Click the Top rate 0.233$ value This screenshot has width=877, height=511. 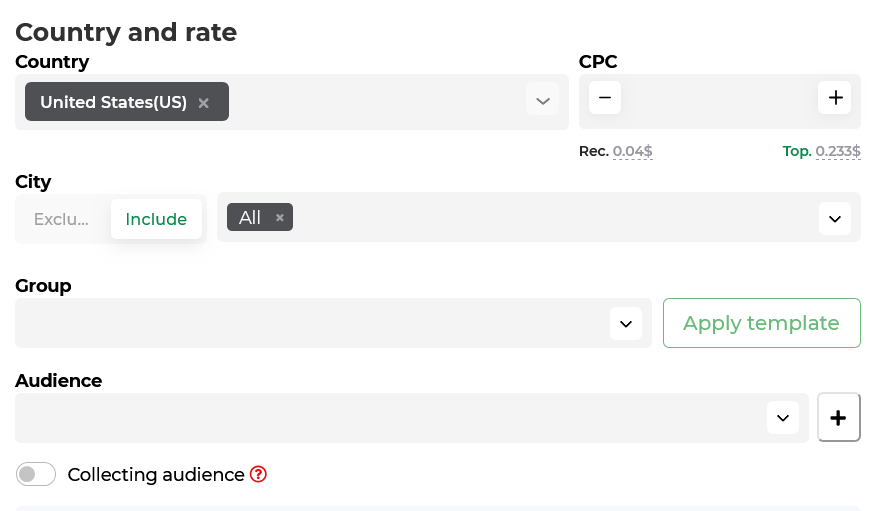tap(837, 152)
